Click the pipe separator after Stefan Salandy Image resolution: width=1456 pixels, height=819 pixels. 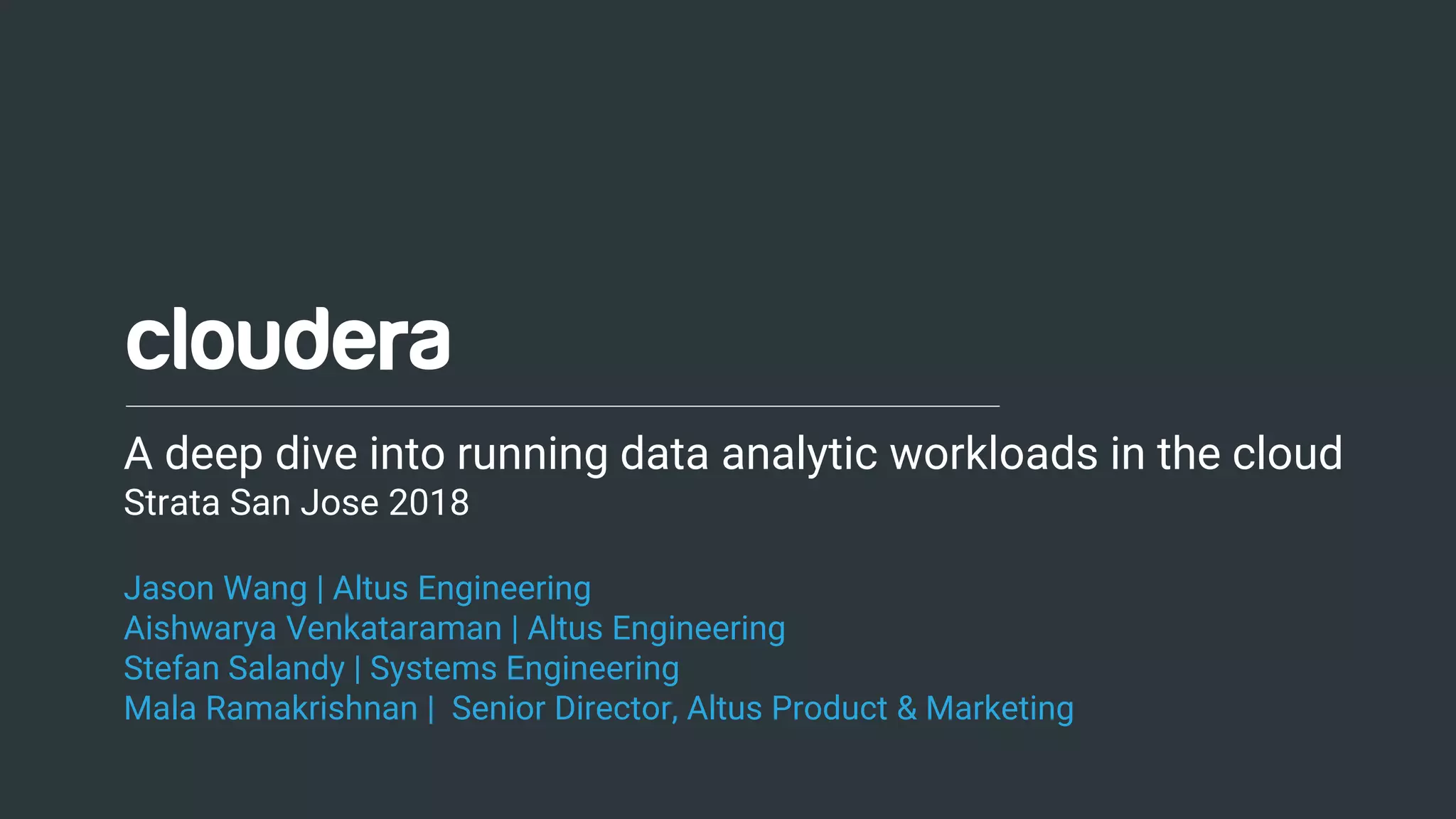pyautogui.click(x=357, y=669)
